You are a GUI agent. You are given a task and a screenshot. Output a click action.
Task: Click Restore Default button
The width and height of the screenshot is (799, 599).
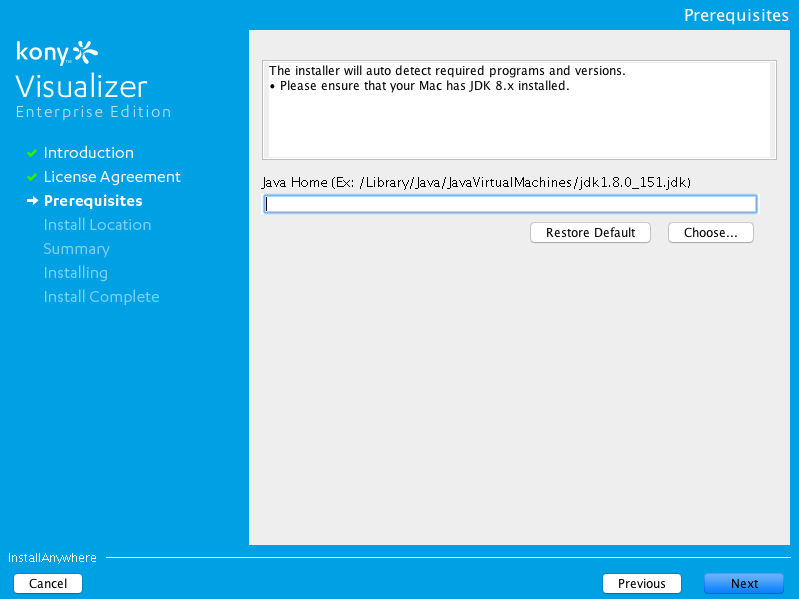[590, 233]
